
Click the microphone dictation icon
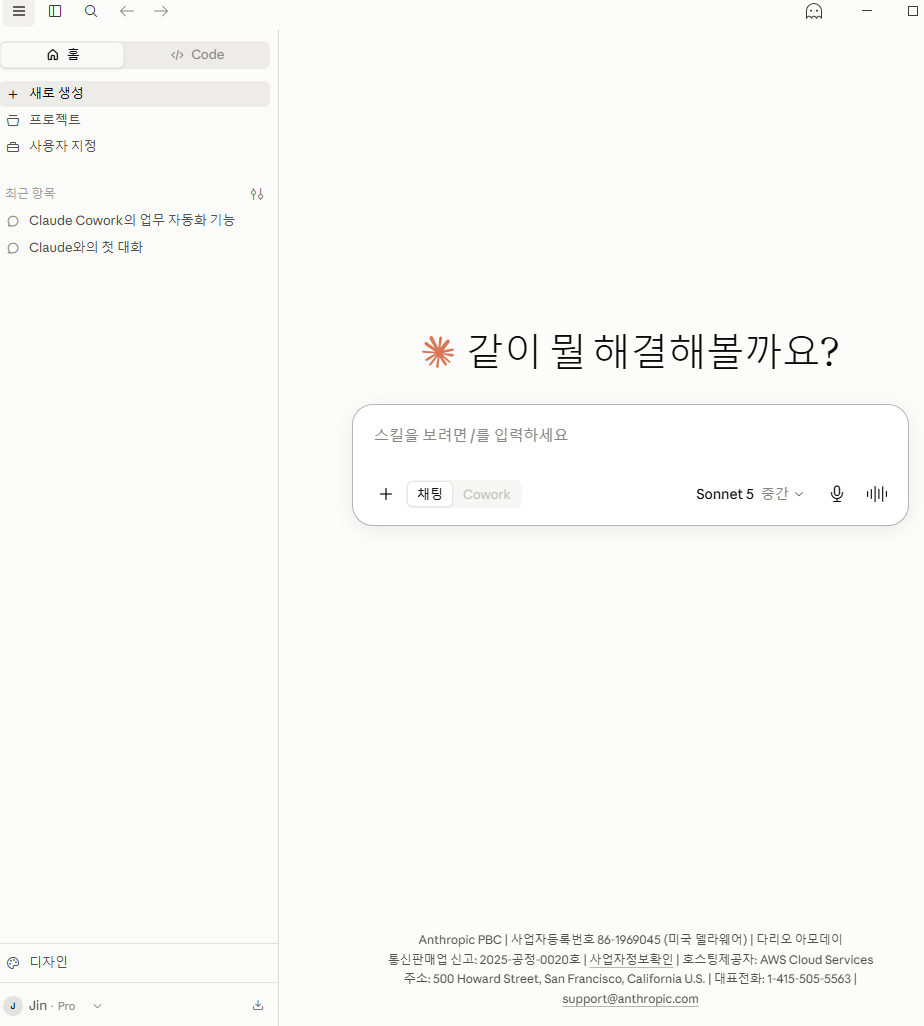click(x=836, y=494)
